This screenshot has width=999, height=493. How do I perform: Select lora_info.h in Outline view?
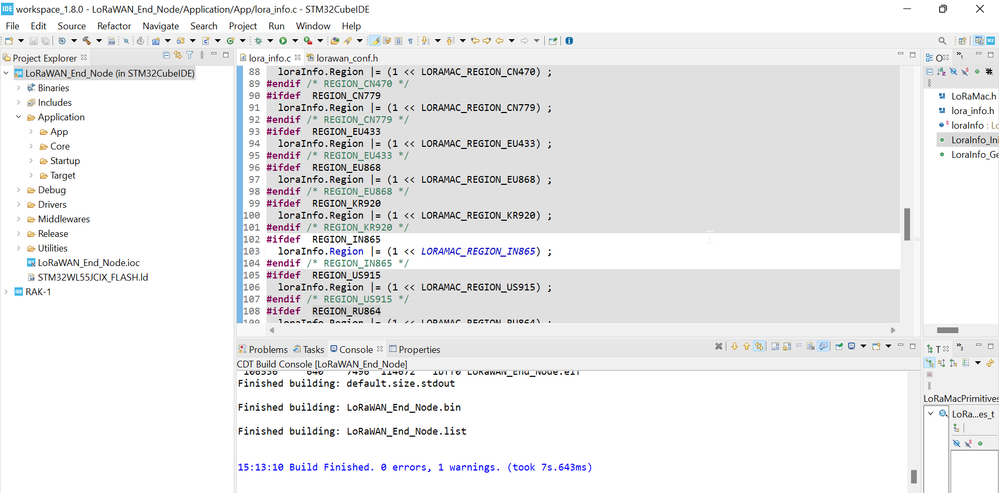tap(967, 111)
